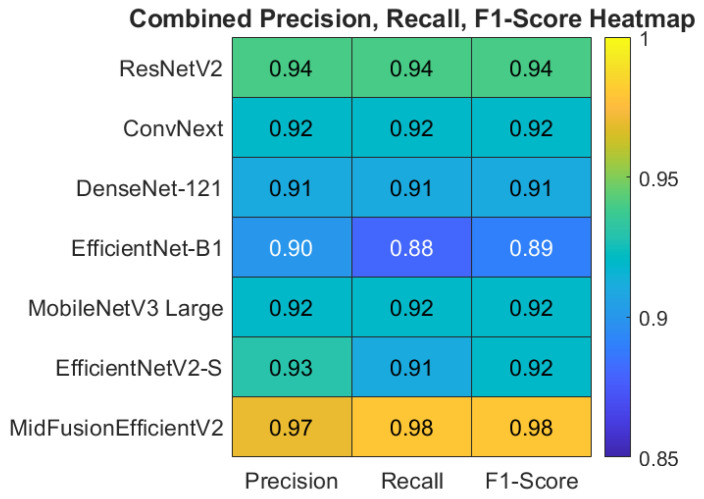Select the EfficientNet-B1 Recall cell 0.88
Image resolution: width=704 pixels, height=499 pixels.
click(412, 247)
